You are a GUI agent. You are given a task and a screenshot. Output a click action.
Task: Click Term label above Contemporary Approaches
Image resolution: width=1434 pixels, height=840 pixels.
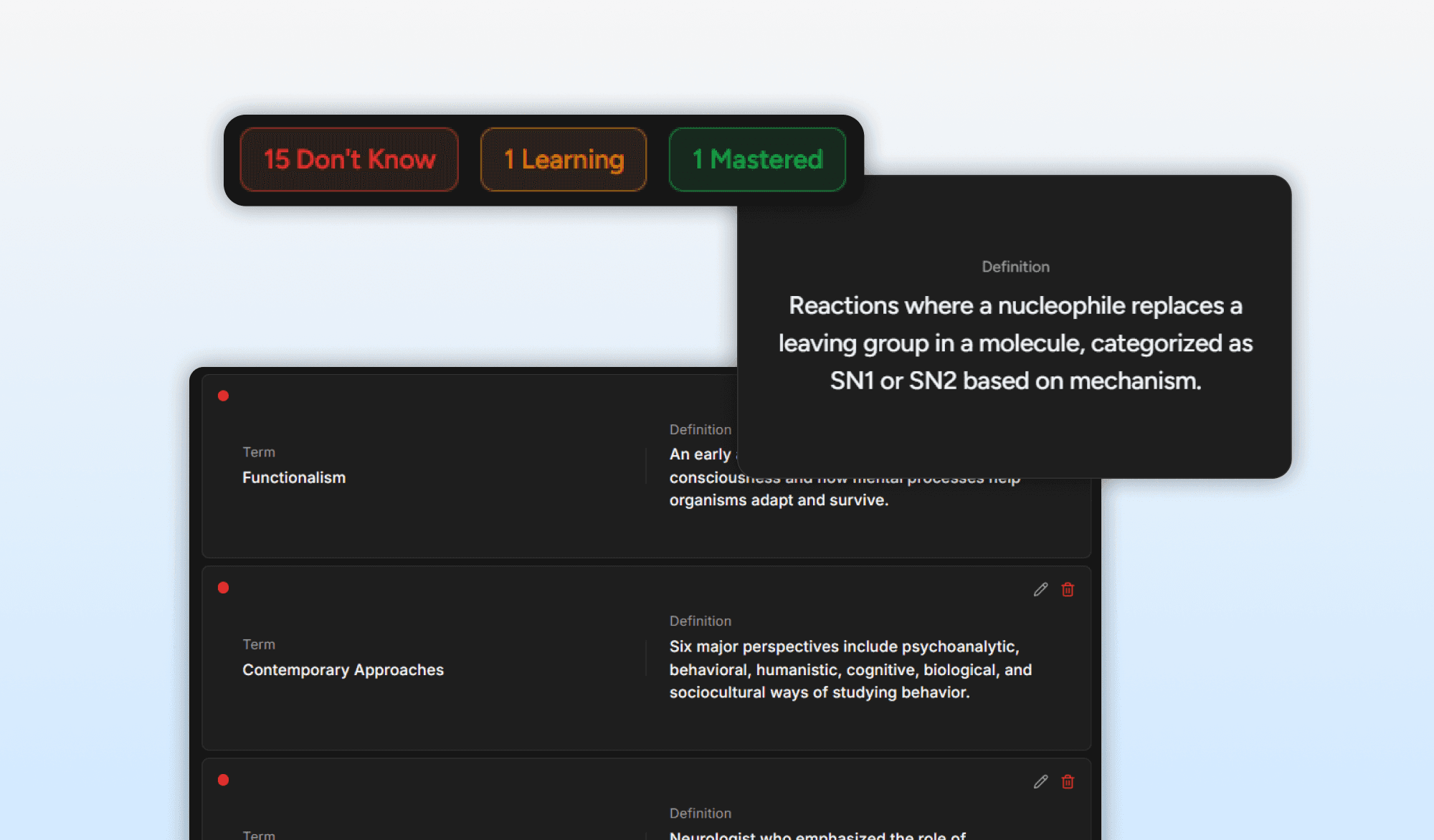[259, 644]
